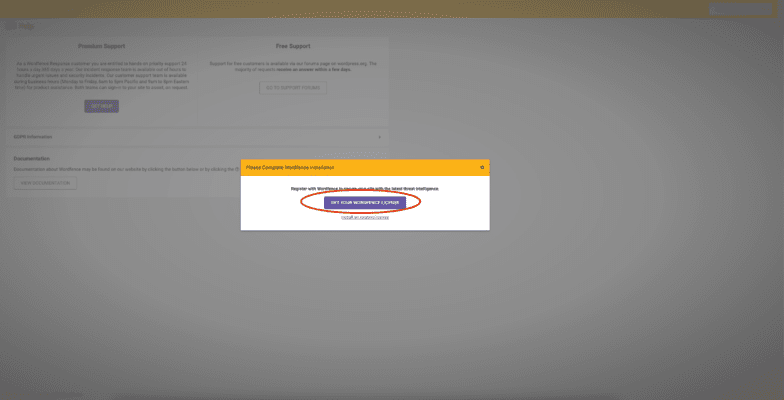Screen dimensions: 784x400
Task: Click the View Documentation button
Action: coord(45,183)
